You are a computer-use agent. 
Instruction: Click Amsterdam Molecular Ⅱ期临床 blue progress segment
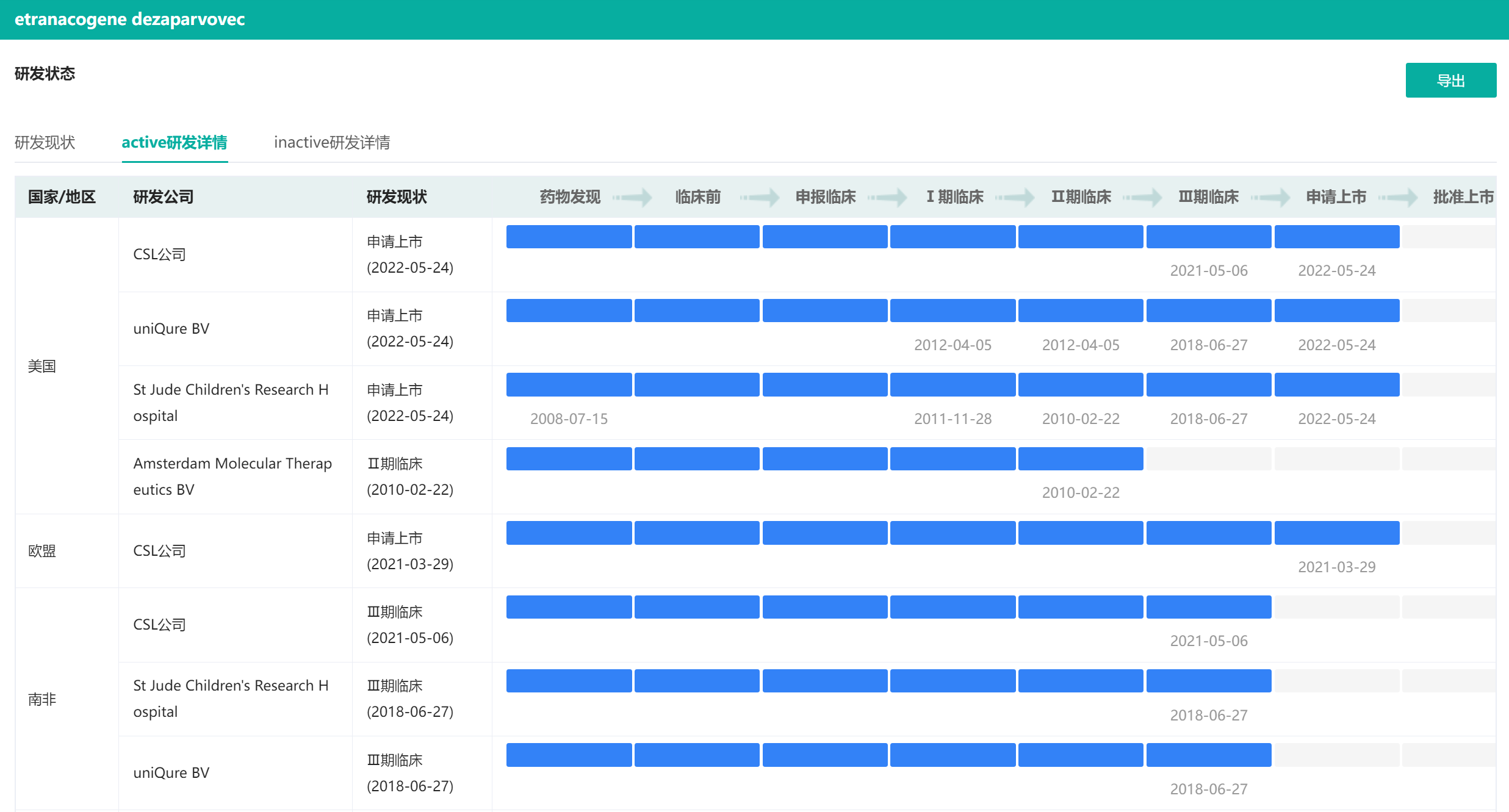(x=1080, y=459)
